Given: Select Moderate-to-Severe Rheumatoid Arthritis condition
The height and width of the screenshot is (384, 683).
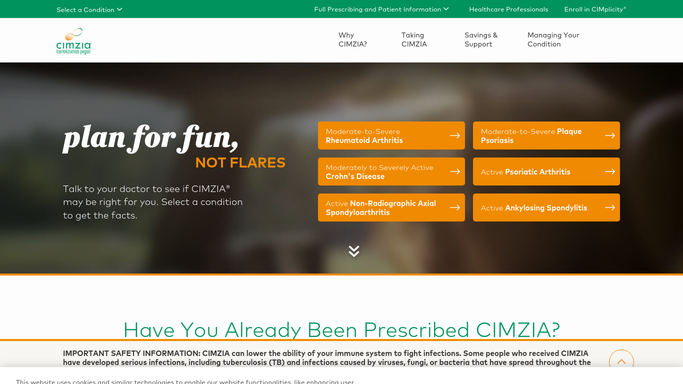Looking at the screenshot, I should 391,135.
